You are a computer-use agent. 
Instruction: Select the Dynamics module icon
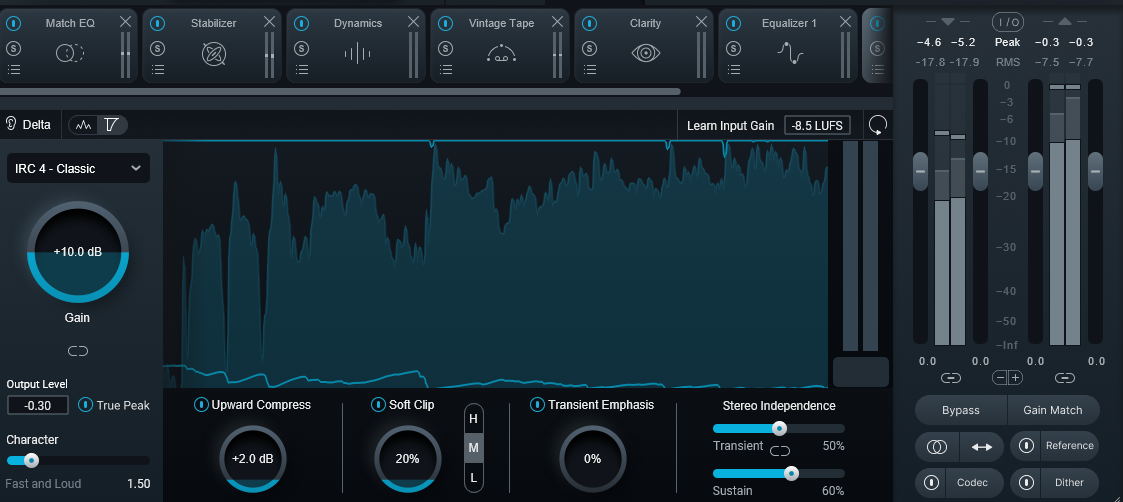357,53
